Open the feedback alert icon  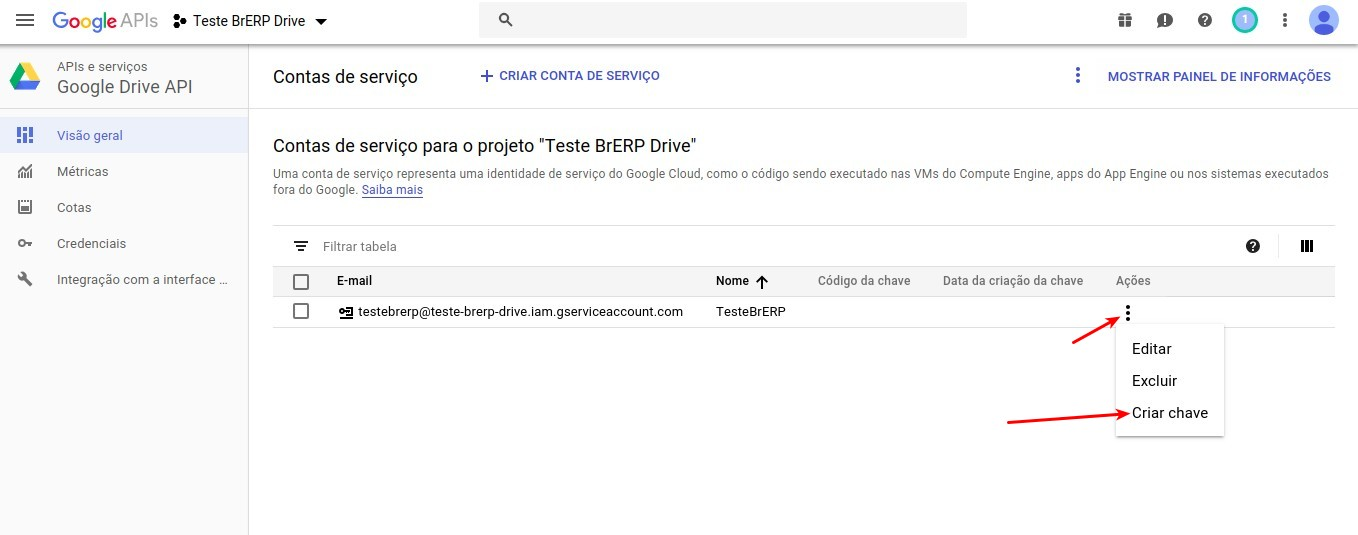1165,20
